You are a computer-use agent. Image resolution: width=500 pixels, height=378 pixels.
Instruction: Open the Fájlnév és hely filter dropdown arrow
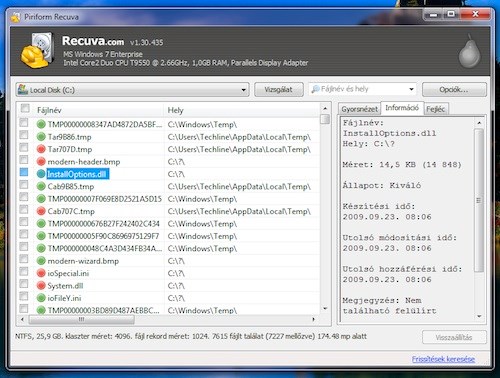coord(411,89)
